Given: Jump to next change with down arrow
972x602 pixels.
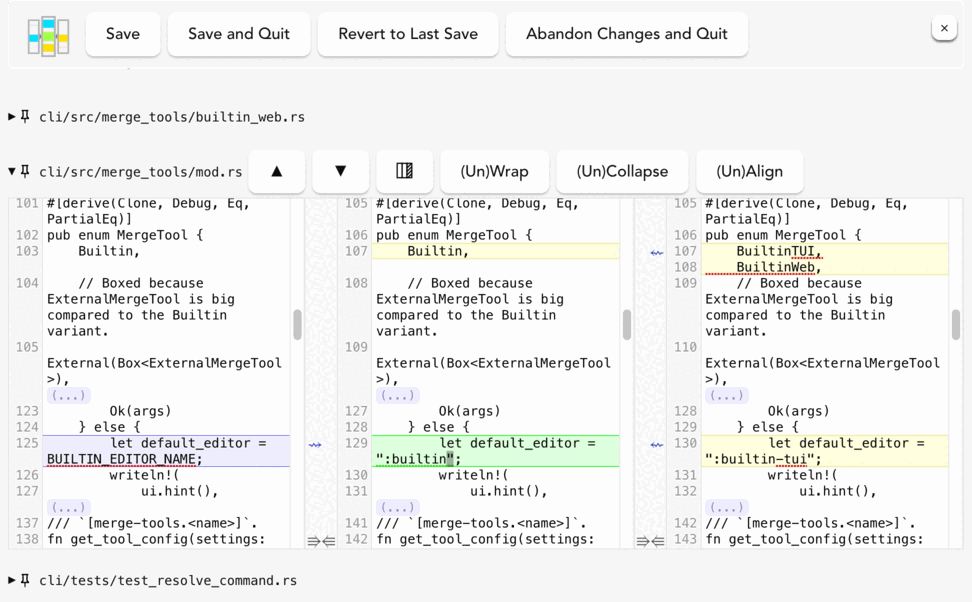Looking at the screenshot, I should coord(341,171).
